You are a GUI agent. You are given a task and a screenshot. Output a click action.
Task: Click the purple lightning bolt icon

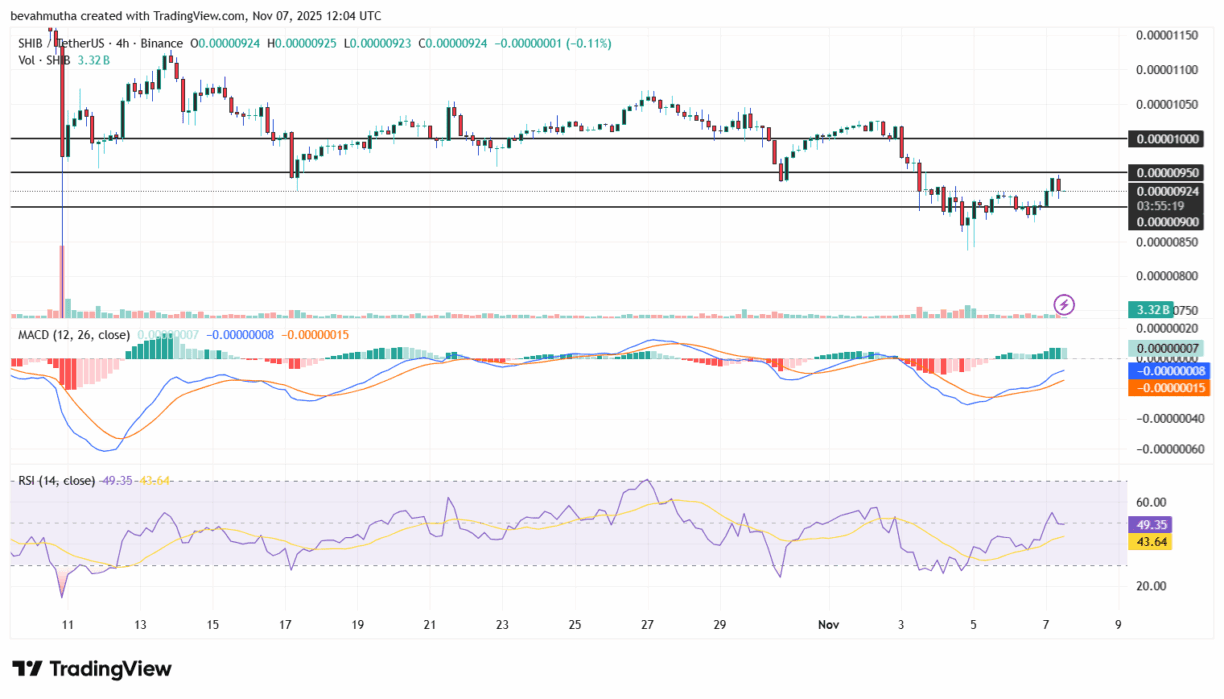pyautogui.click(x=1065, y=304)
